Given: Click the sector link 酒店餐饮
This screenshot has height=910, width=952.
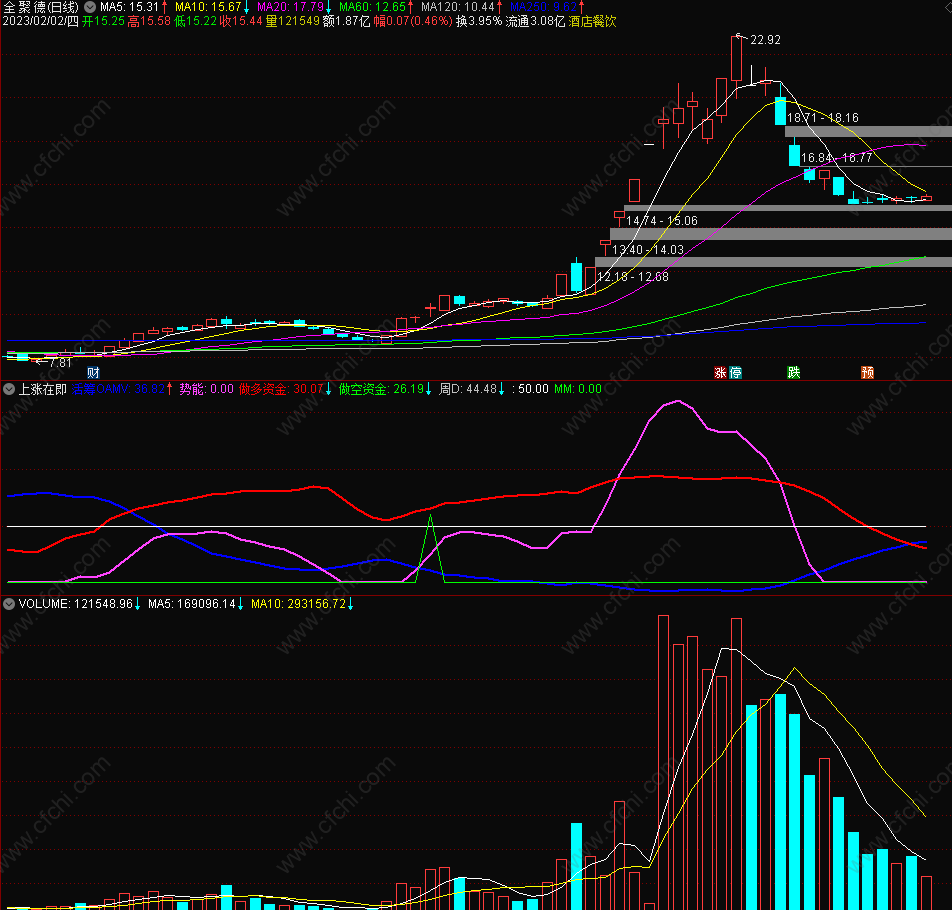Looking at the screenshot, I should (593, 22).
